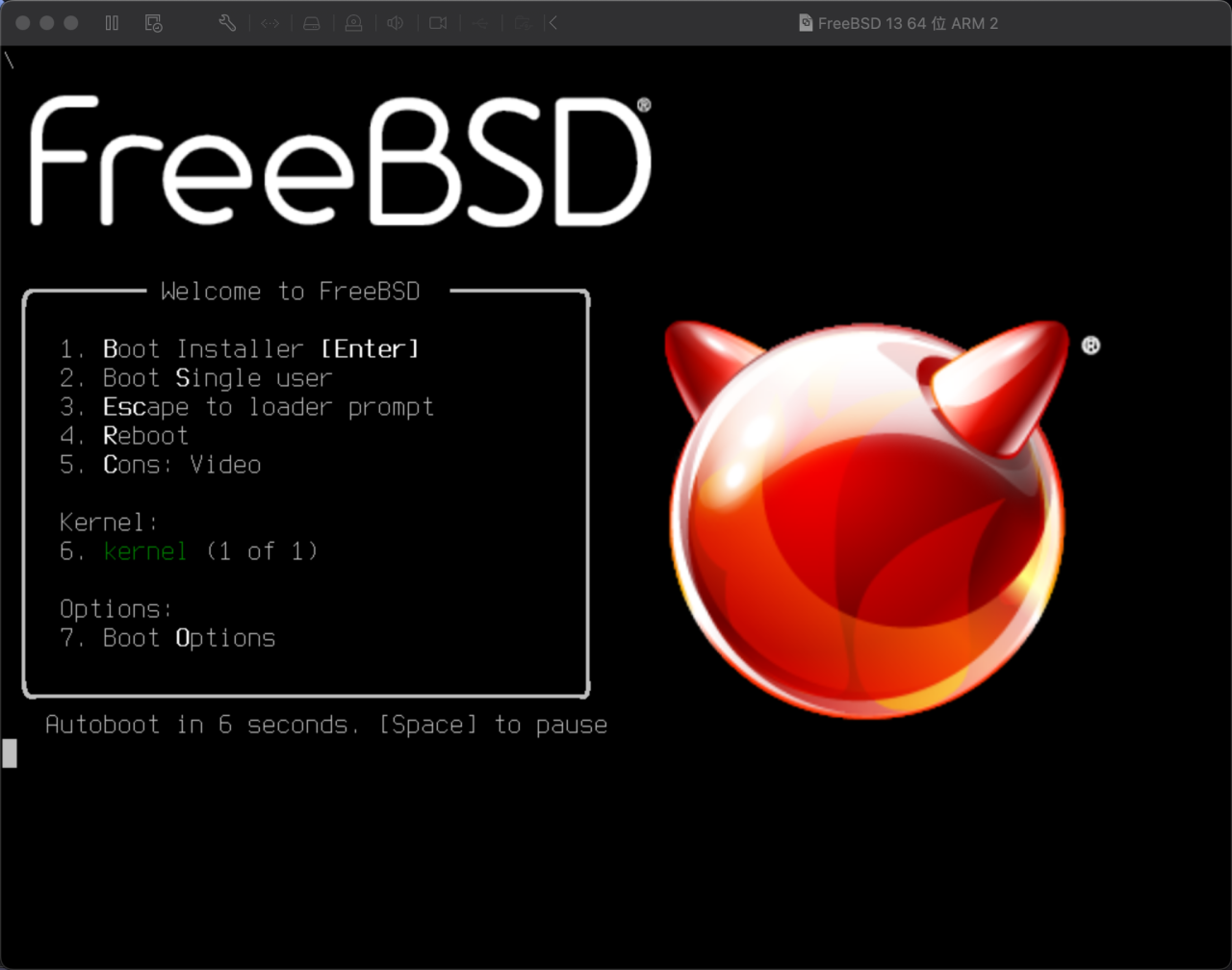Click the CD/DVD drive toolbar icon

coord(353,23)
